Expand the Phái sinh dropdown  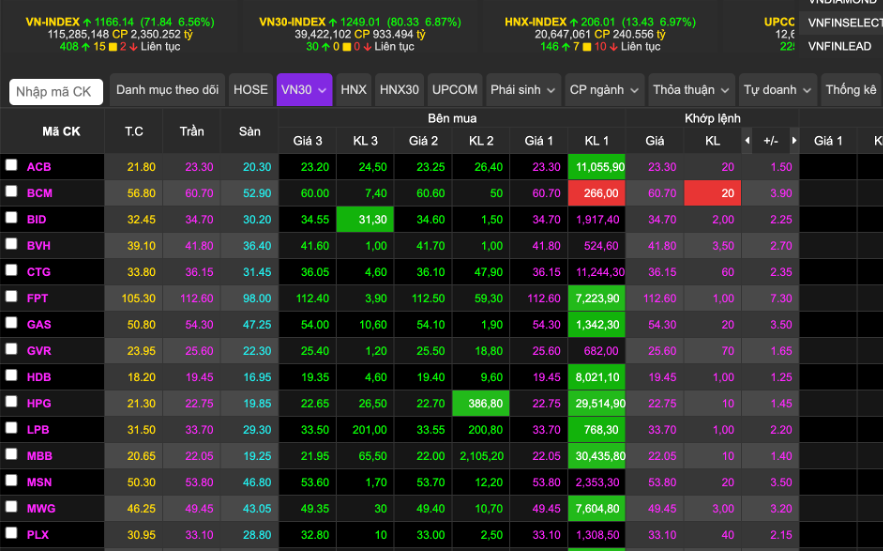click(x=523, y=90)
